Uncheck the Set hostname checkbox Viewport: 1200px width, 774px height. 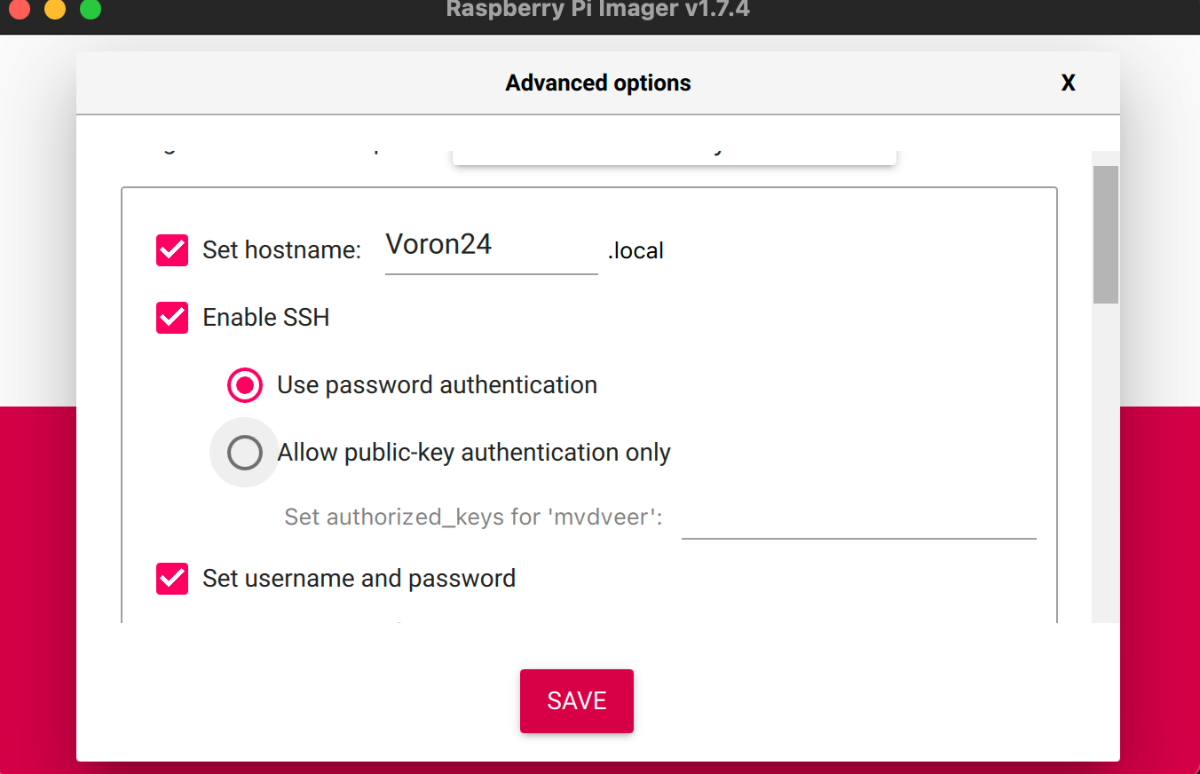[x=172, y=249]
